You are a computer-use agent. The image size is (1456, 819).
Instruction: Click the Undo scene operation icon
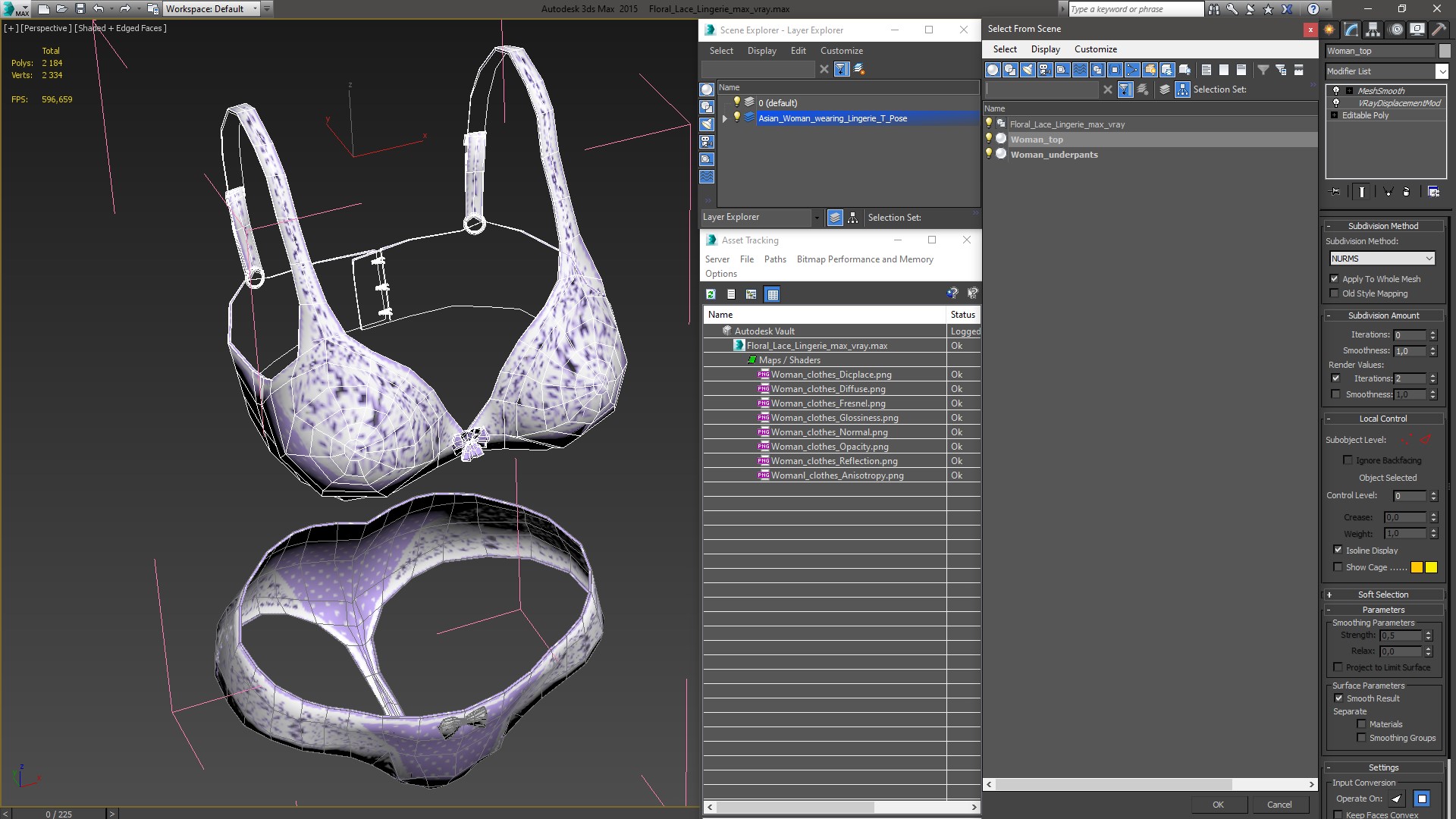[97, 8]
